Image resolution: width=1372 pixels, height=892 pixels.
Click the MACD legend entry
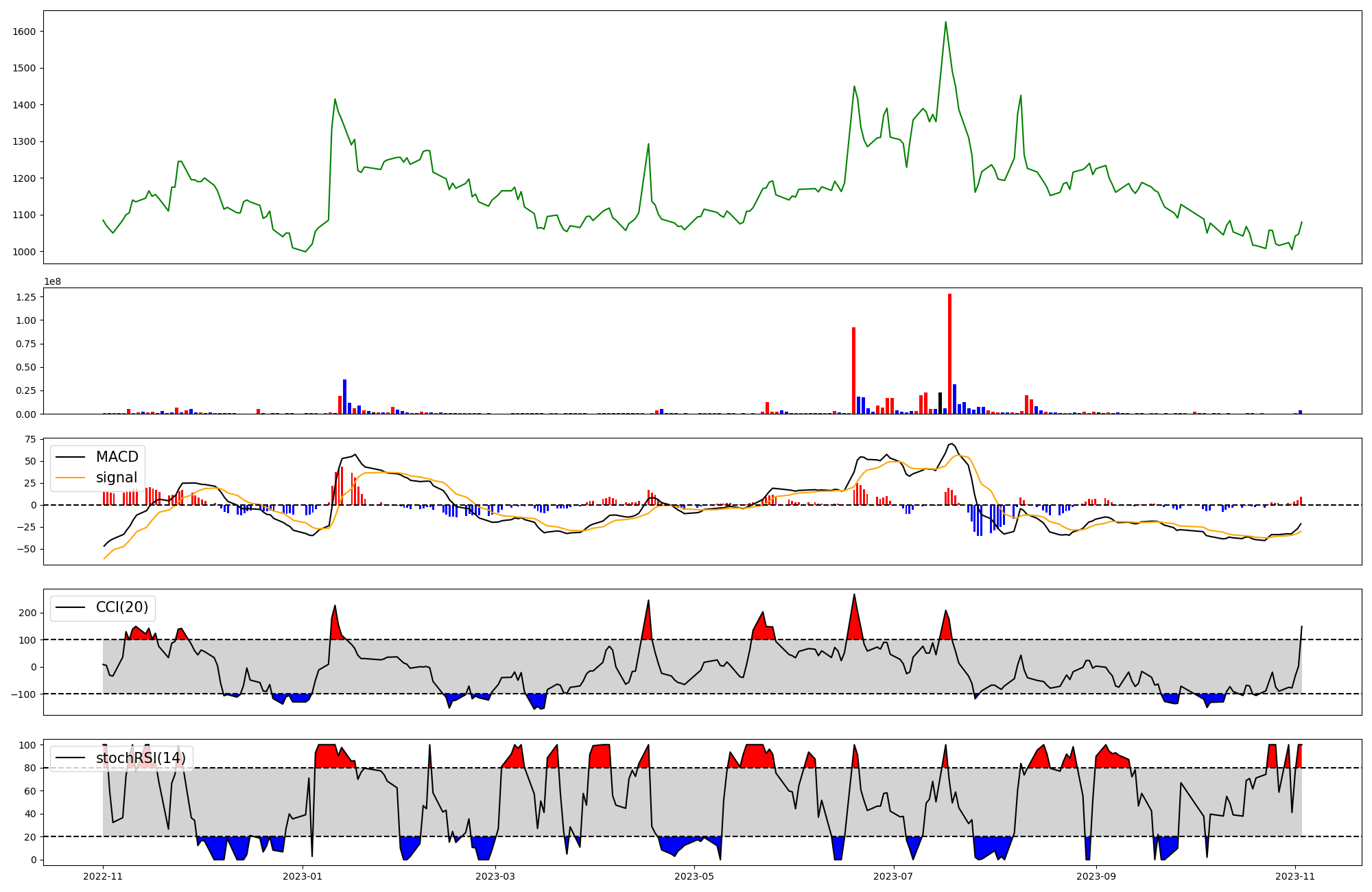[117, 457]
